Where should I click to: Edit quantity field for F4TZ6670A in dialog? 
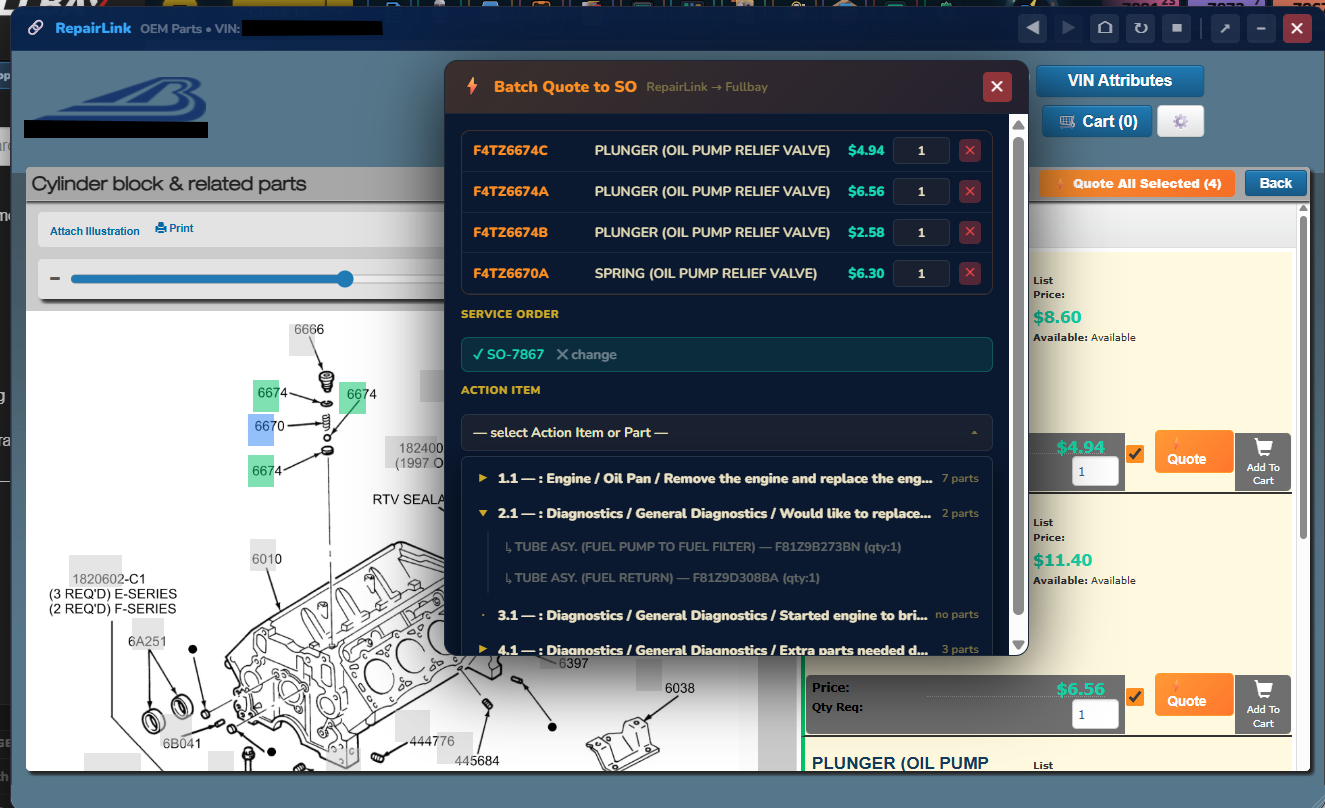(x=921, y=273)
